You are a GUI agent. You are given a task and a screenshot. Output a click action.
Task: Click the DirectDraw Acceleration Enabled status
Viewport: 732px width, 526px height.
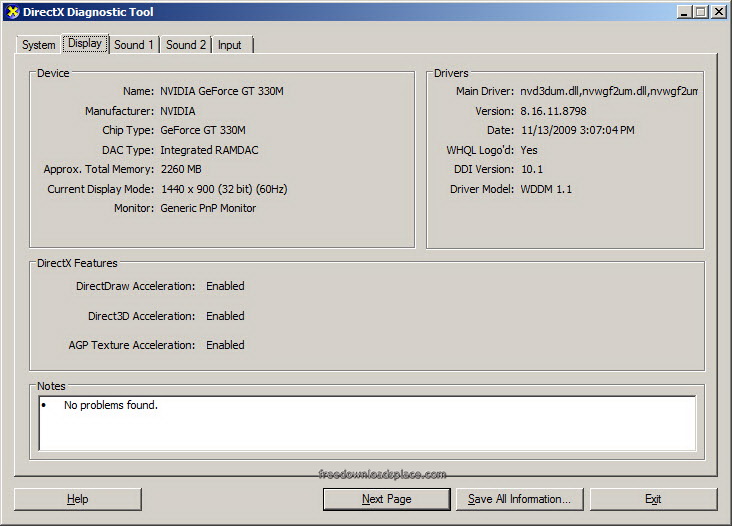225,286
